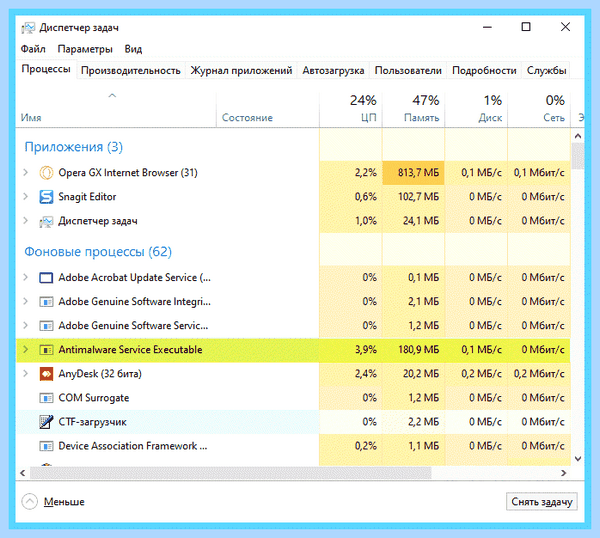Image resolution: width=600 pixels, height=538 pixels.
Task: Expand Adobe Genuine Software Servic... entry
Action: (26, 326)
